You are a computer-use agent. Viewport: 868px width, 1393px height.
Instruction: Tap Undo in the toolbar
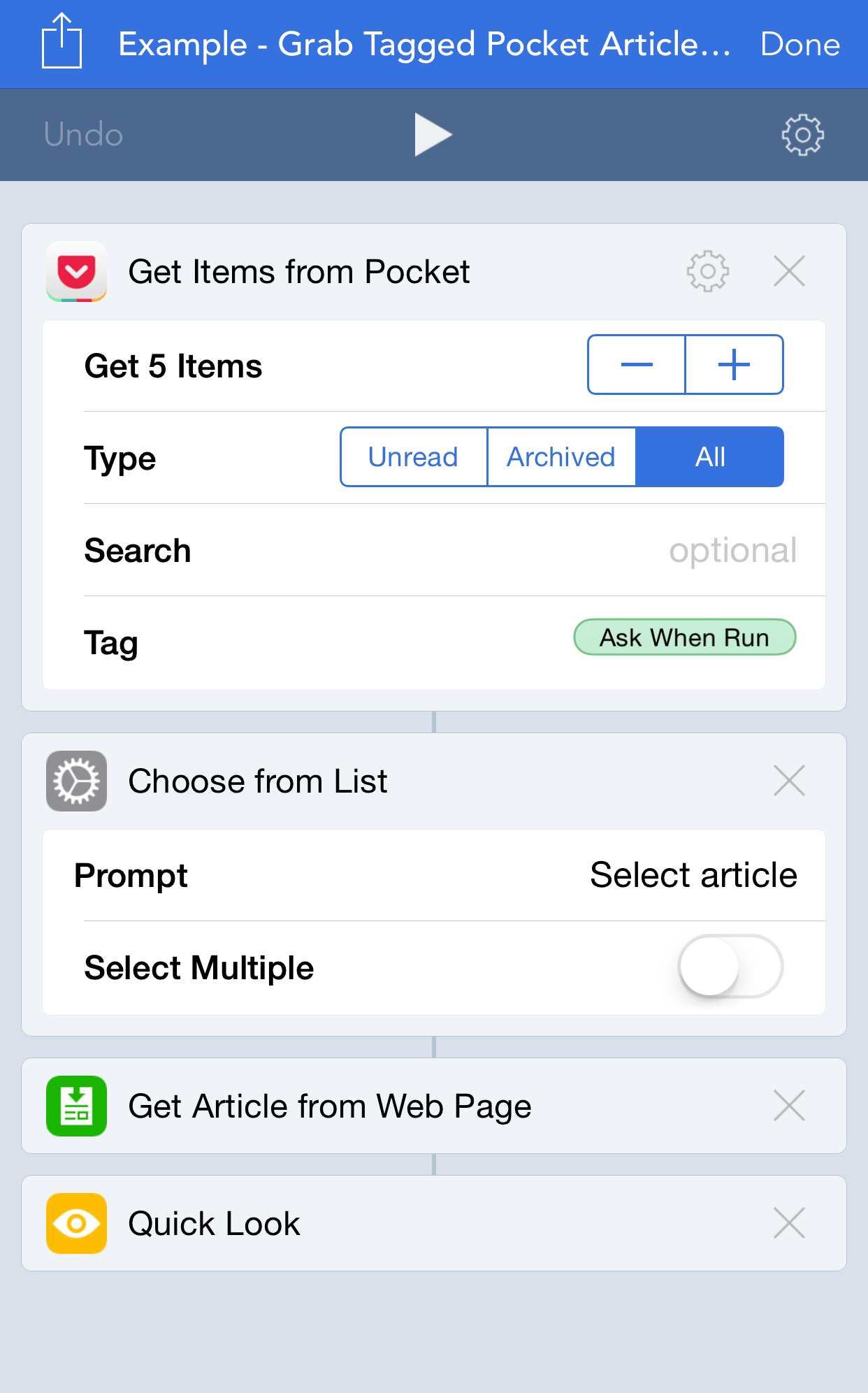[82, 134]
